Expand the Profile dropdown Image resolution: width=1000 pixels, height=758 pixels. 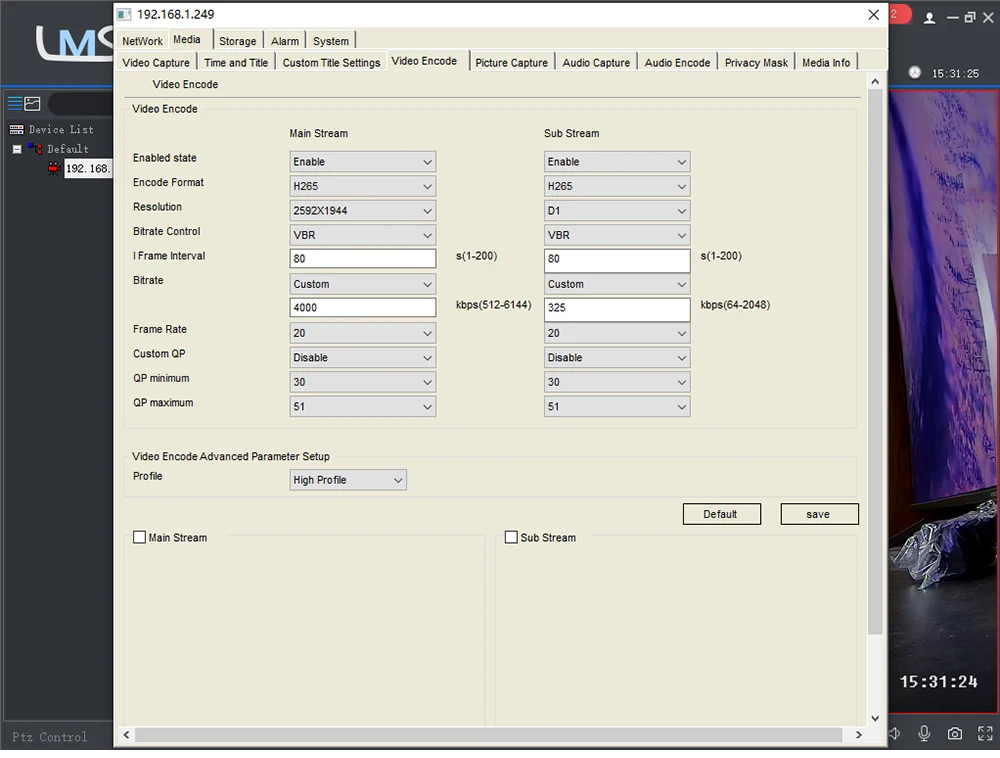[348, 480]
